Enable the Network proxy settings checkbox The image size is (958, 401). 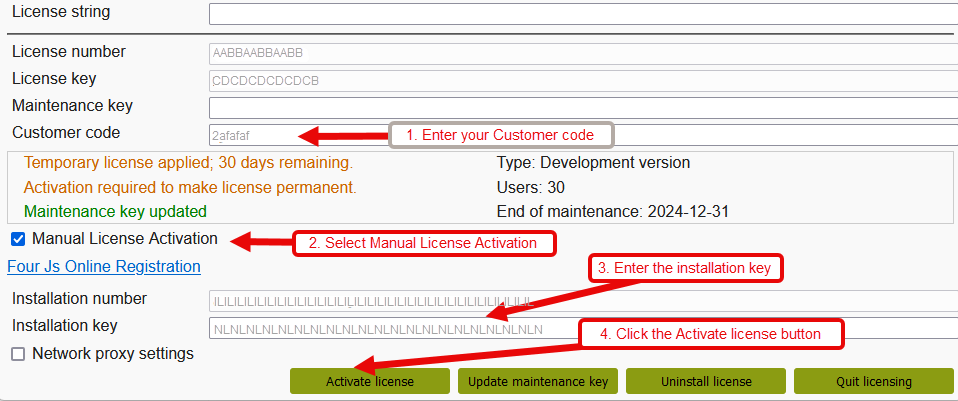pos(18,354)
